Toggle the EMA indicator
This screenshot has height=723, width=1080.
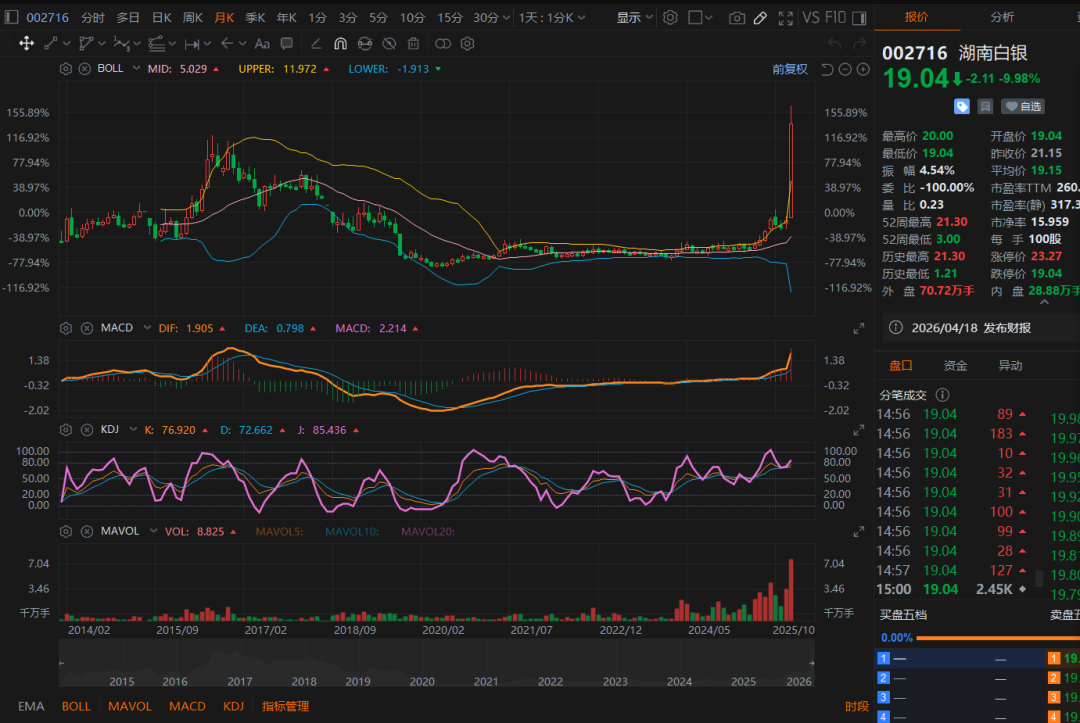pos(31,706)
